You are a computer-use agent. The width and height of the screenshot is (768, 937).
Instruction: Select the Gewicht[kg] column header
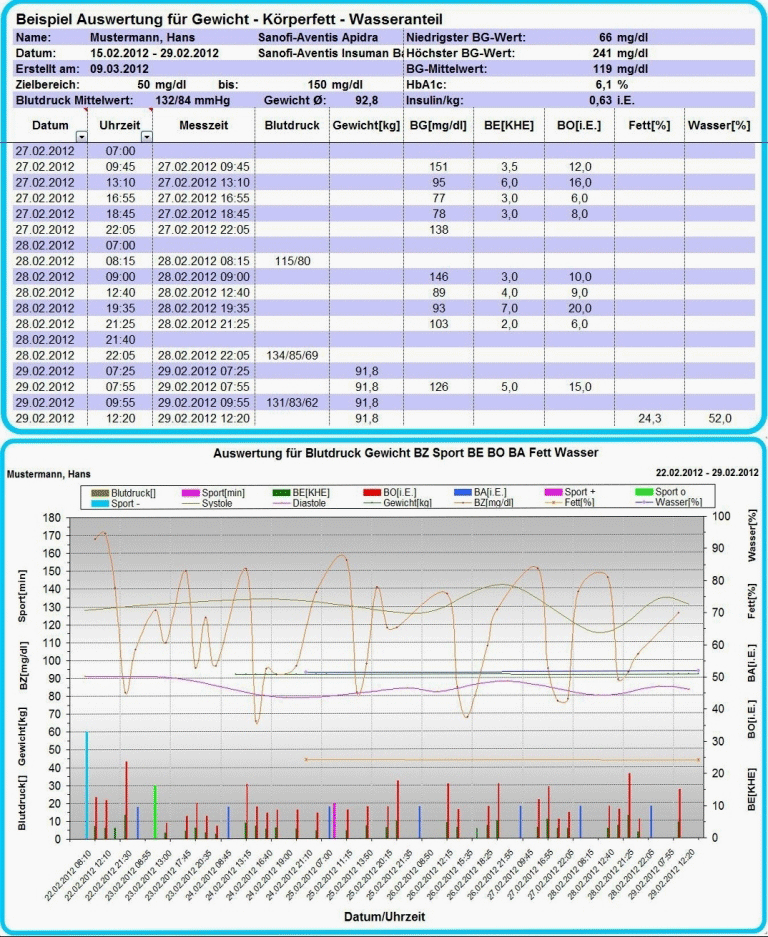pyautogui.click(x=366, y=127)
